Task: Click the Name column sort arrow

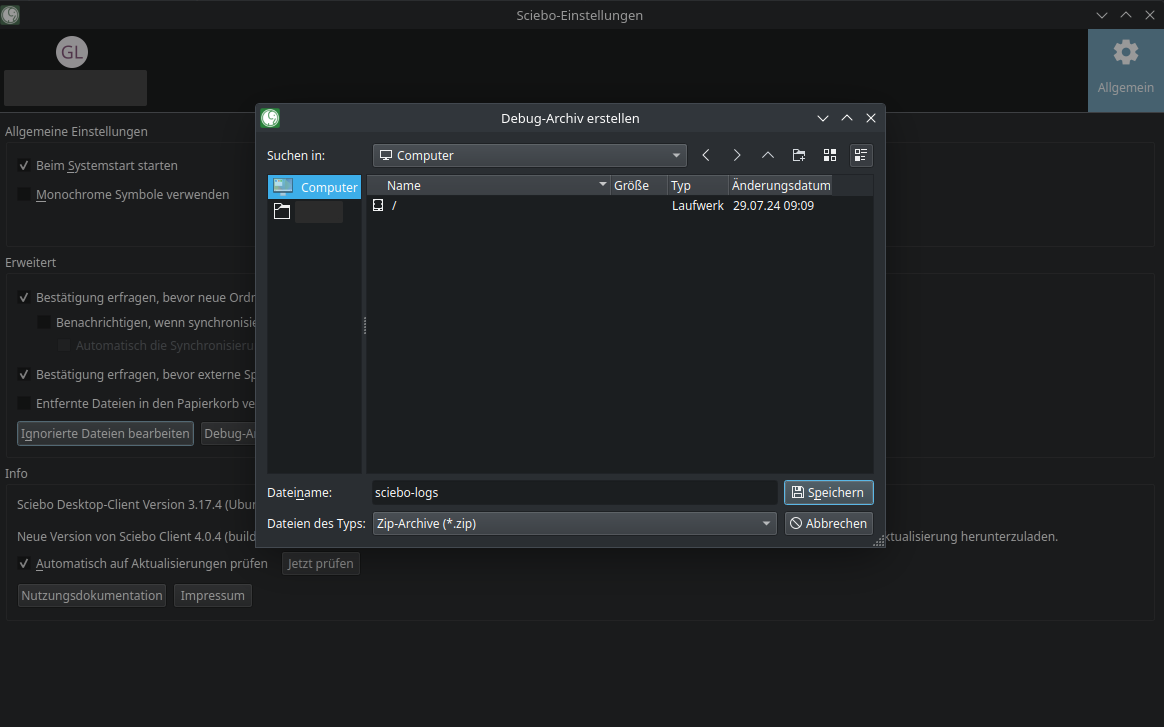Action: 602,185
